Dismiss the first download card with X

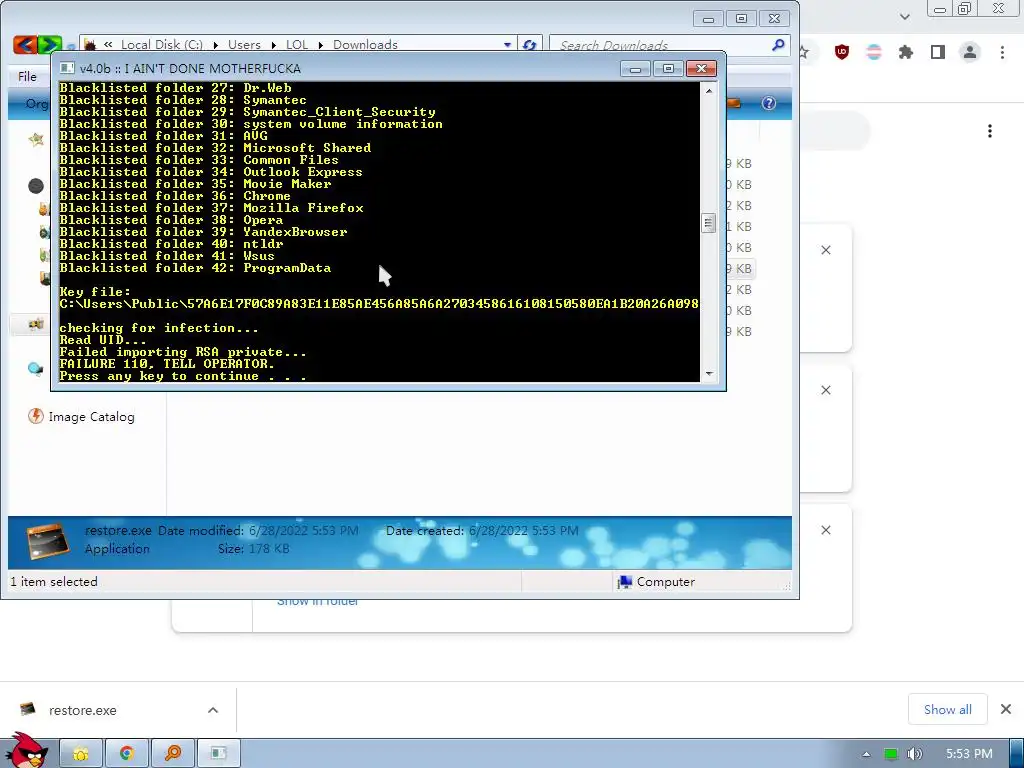point(826,250)
